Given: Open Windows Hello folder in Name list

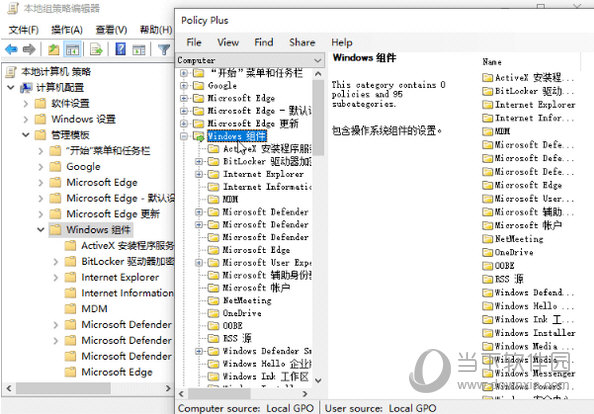Looking at the screenshot, I should pos(528,306).
